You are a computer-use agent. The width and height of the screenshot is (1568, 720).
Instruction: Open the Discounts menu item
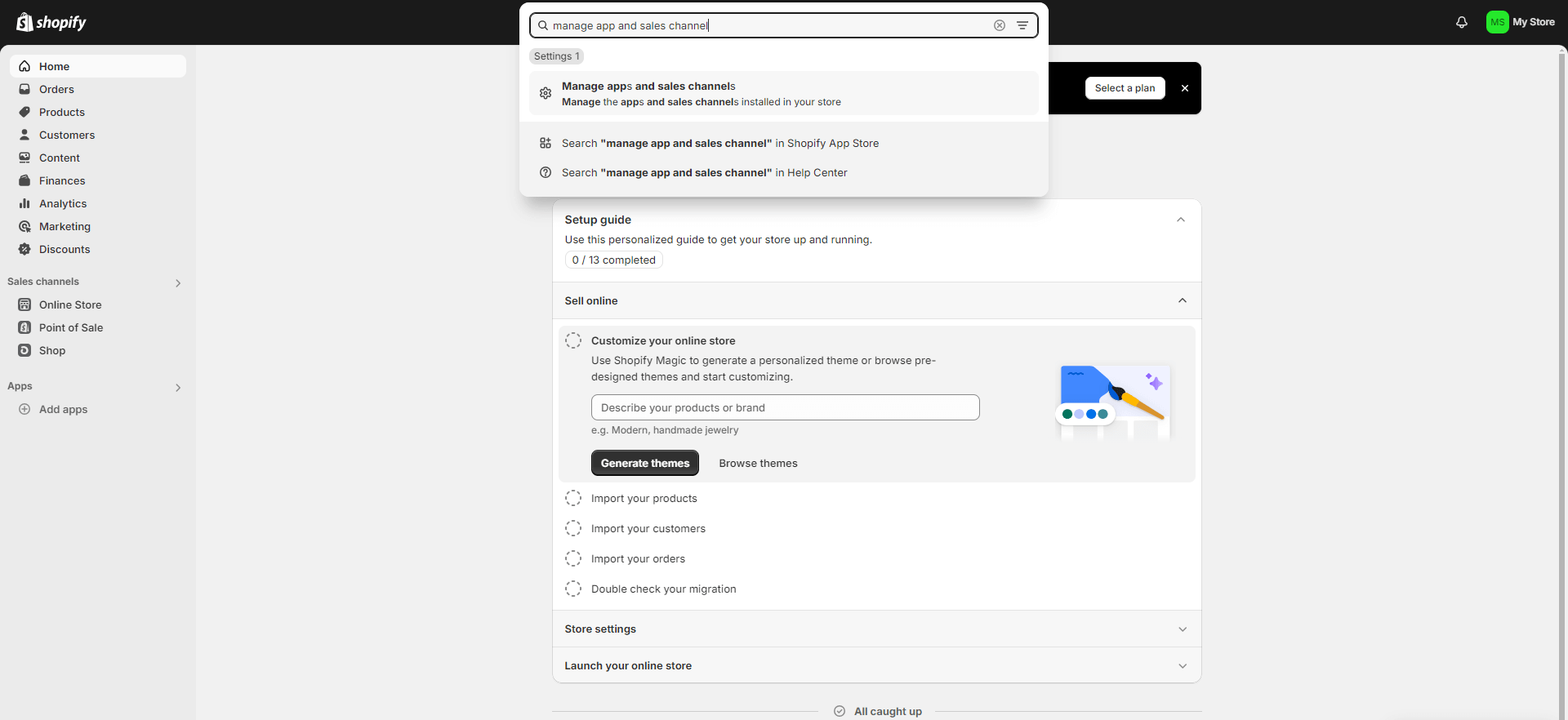(x=98, y=249)
